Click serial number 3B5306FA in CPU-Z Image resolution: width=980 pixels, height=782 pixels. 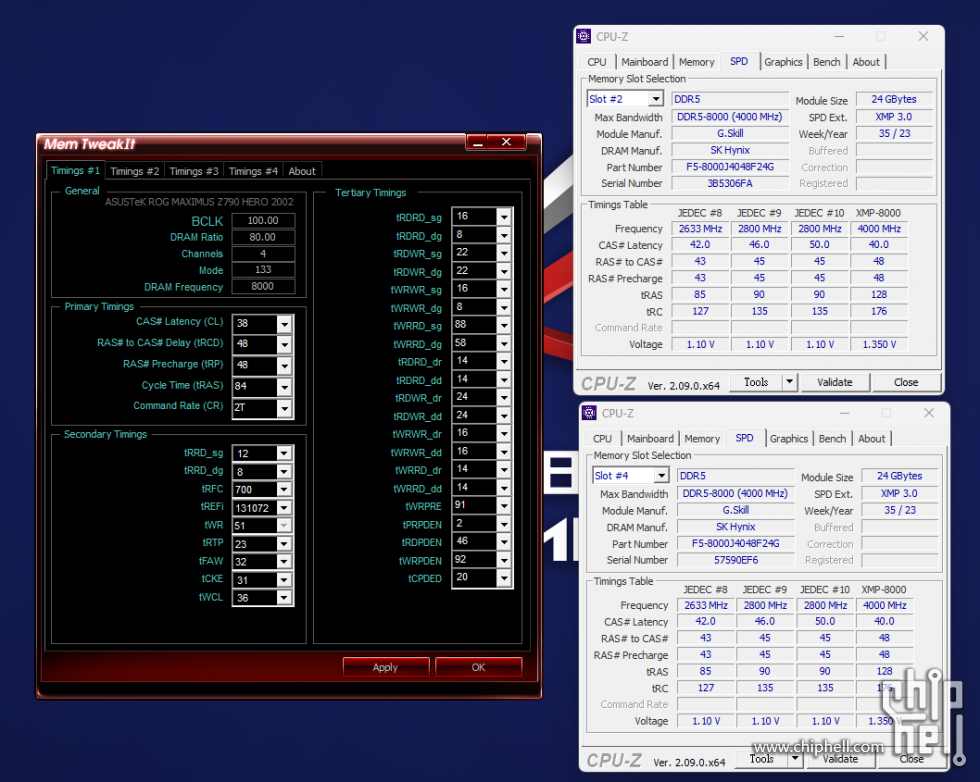(x=730, y=183)
